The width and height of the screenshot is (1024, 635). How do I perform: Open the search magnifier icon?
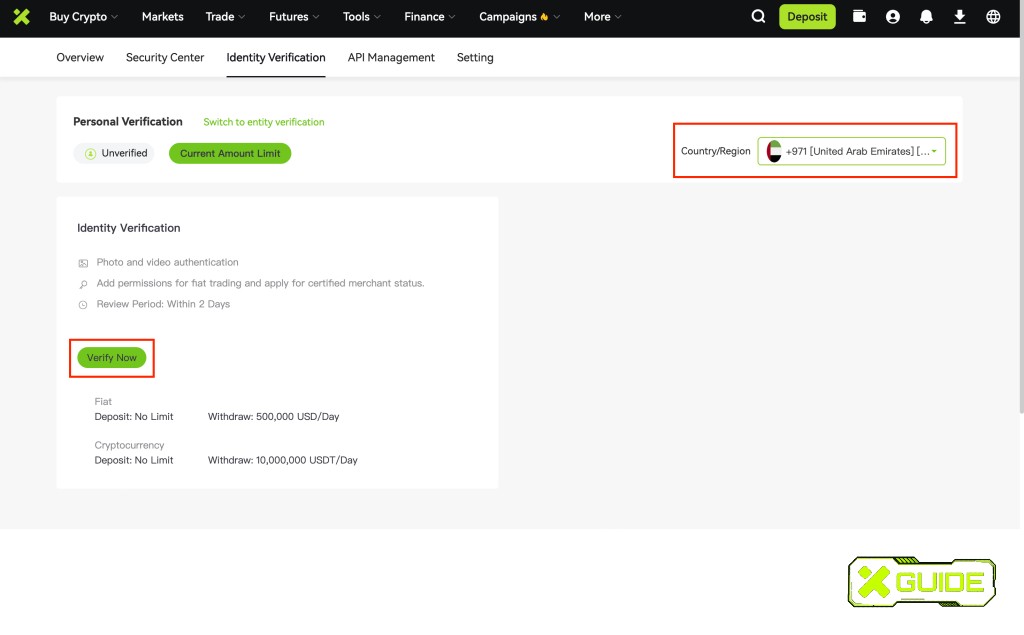tap(758, 16)
